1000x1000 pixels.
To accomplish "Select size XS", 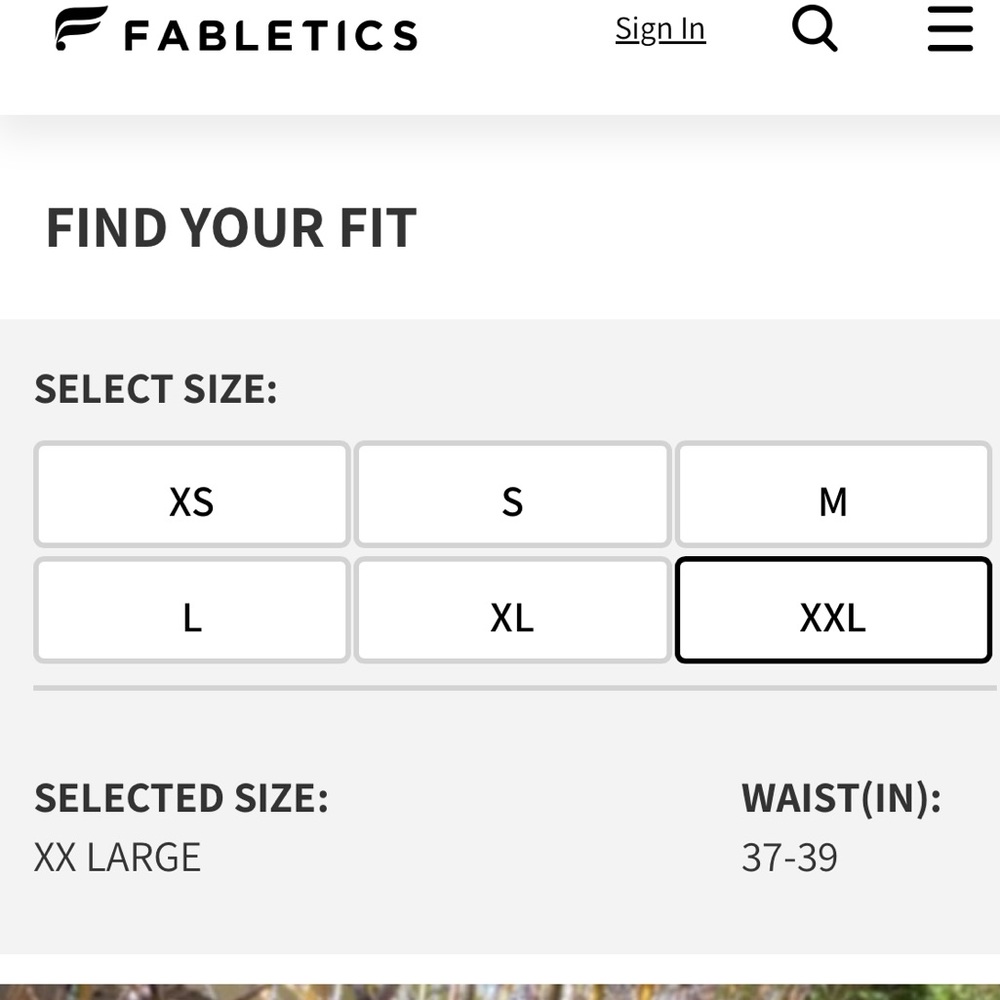I will pos(191,495).
